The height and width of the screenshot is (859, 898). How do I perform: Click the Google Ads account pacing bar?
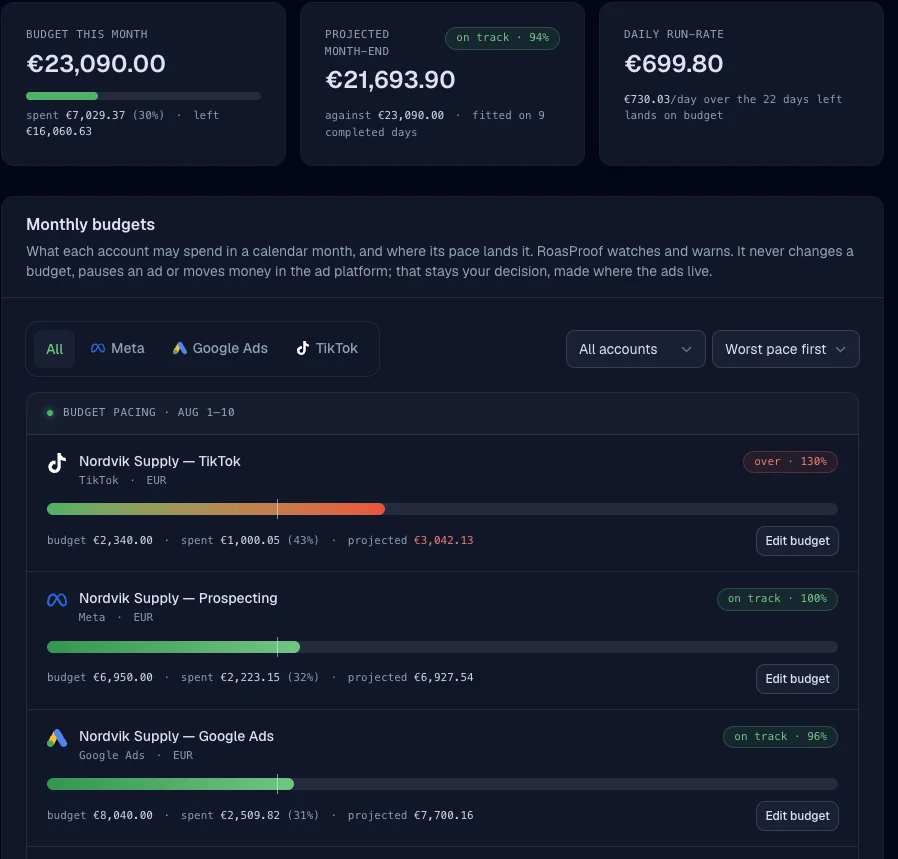pyautogui.click(x=442, y=784)
